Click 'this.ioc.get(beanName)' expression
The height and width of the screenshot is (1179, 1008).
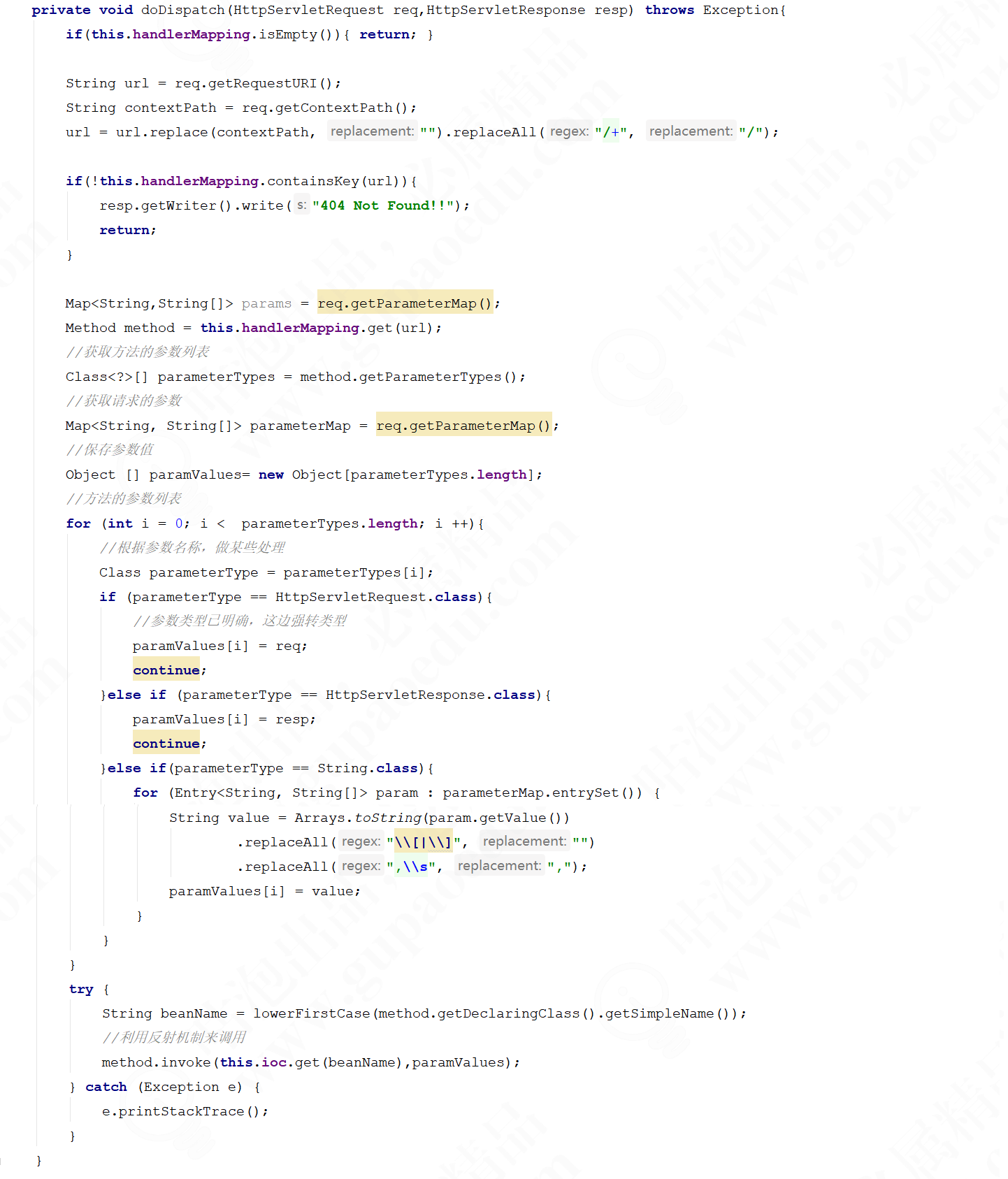click(311, 1063)
